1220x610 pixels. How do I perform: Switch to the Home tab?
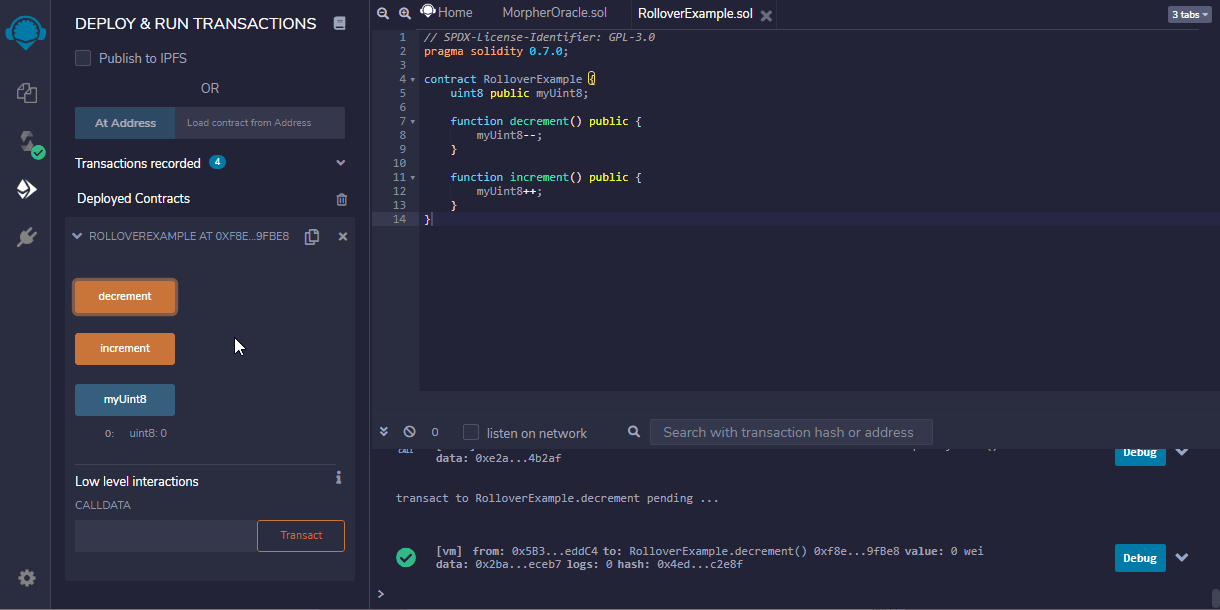pyautogui.click(x=446, y=13)
